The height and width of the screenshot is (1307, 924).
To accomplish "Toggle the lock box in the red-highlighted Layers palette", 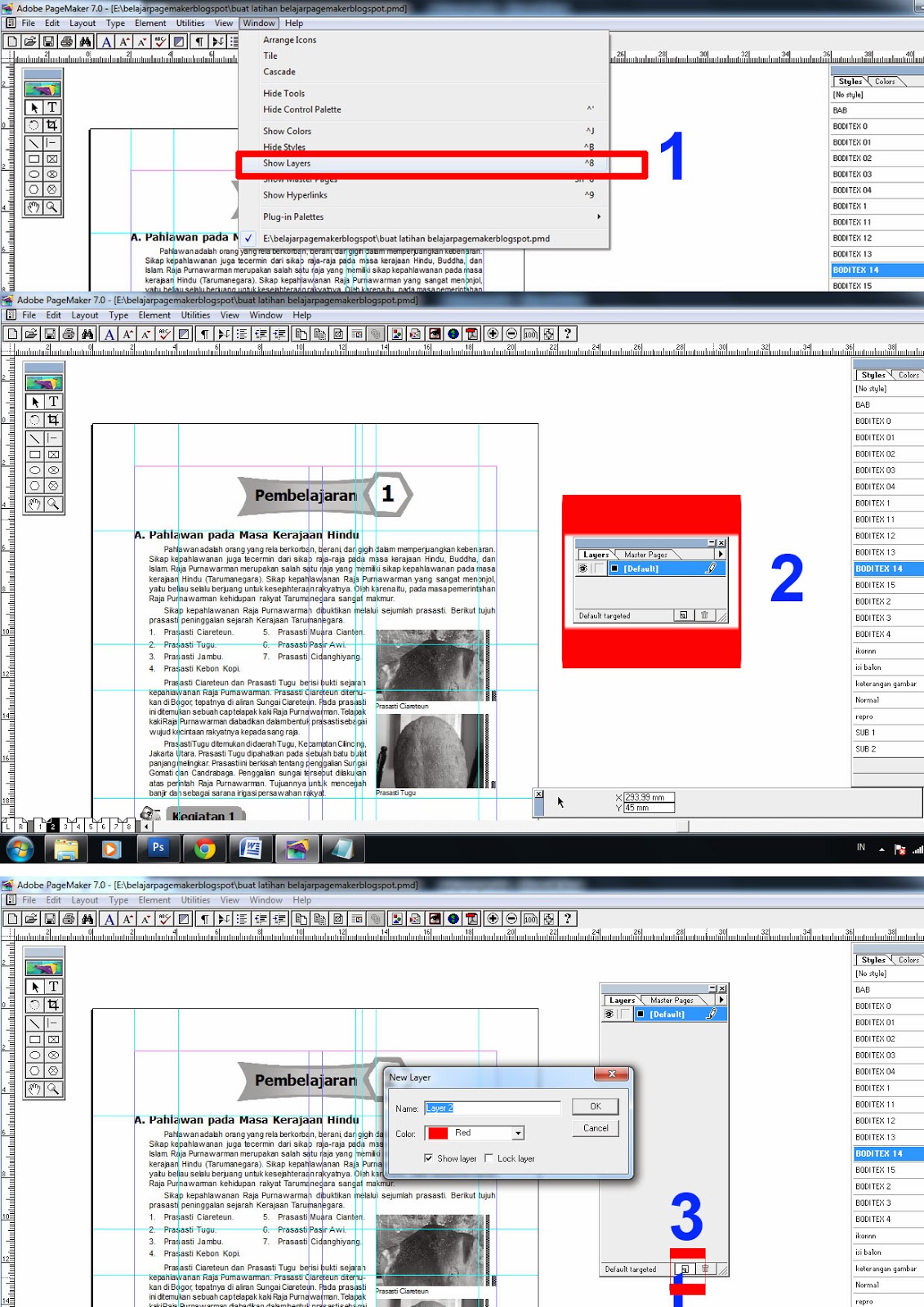I will (599, 569).
